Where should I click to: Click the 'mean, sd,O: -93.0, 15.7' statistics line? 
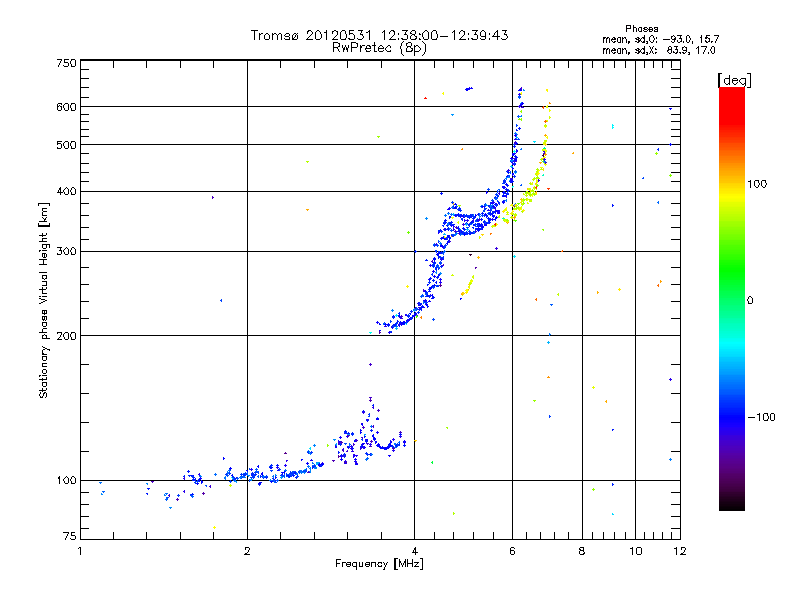click(661, 39)
